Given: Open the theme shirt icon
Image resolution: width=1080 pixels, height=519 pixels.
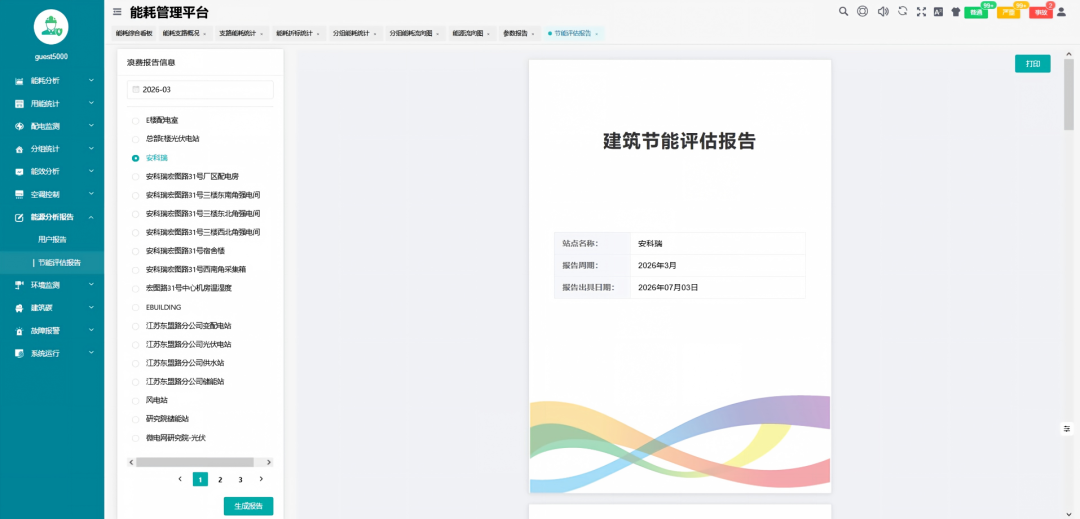Looking at the screenshot, I should tap(955, 12).
